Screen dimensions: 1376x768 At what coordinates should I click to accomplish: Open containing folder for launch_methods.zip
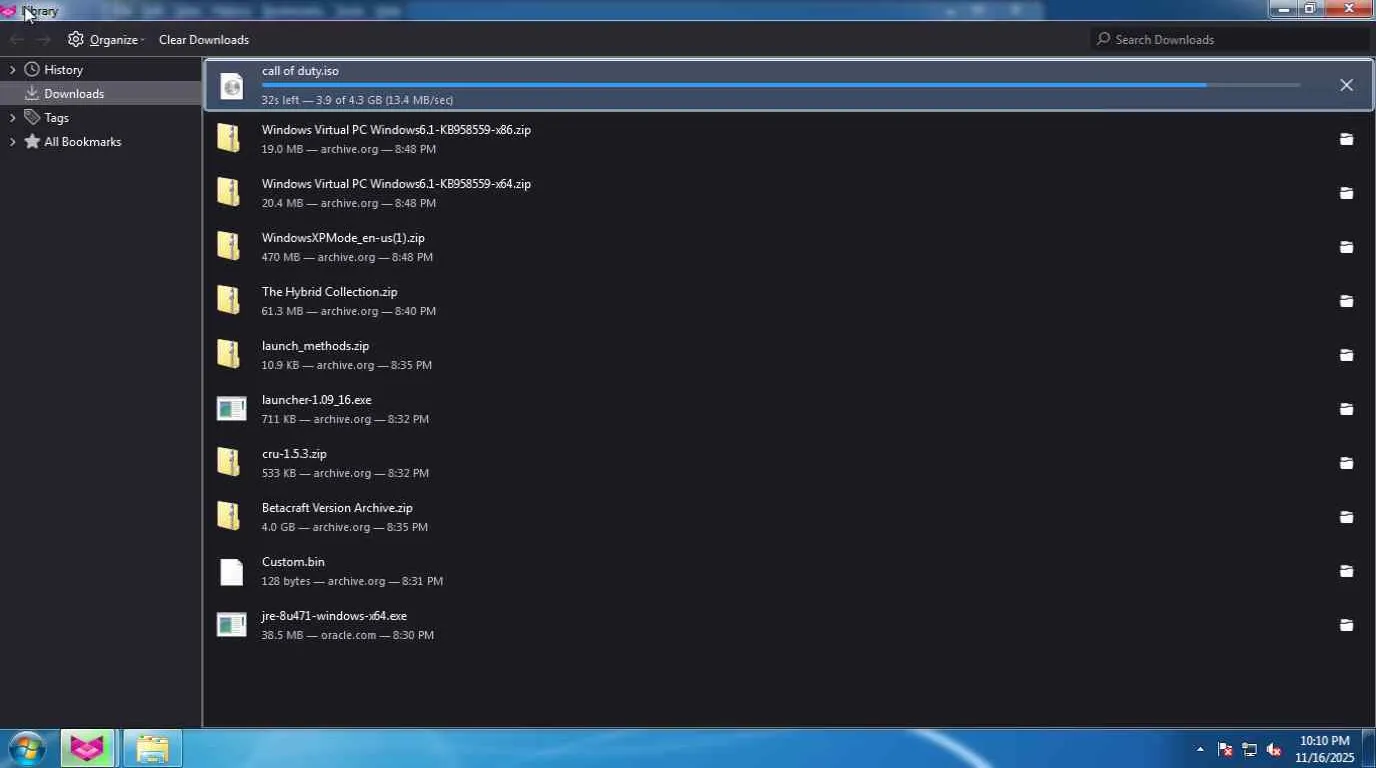pyautogui.click(x=1346, y=355)
